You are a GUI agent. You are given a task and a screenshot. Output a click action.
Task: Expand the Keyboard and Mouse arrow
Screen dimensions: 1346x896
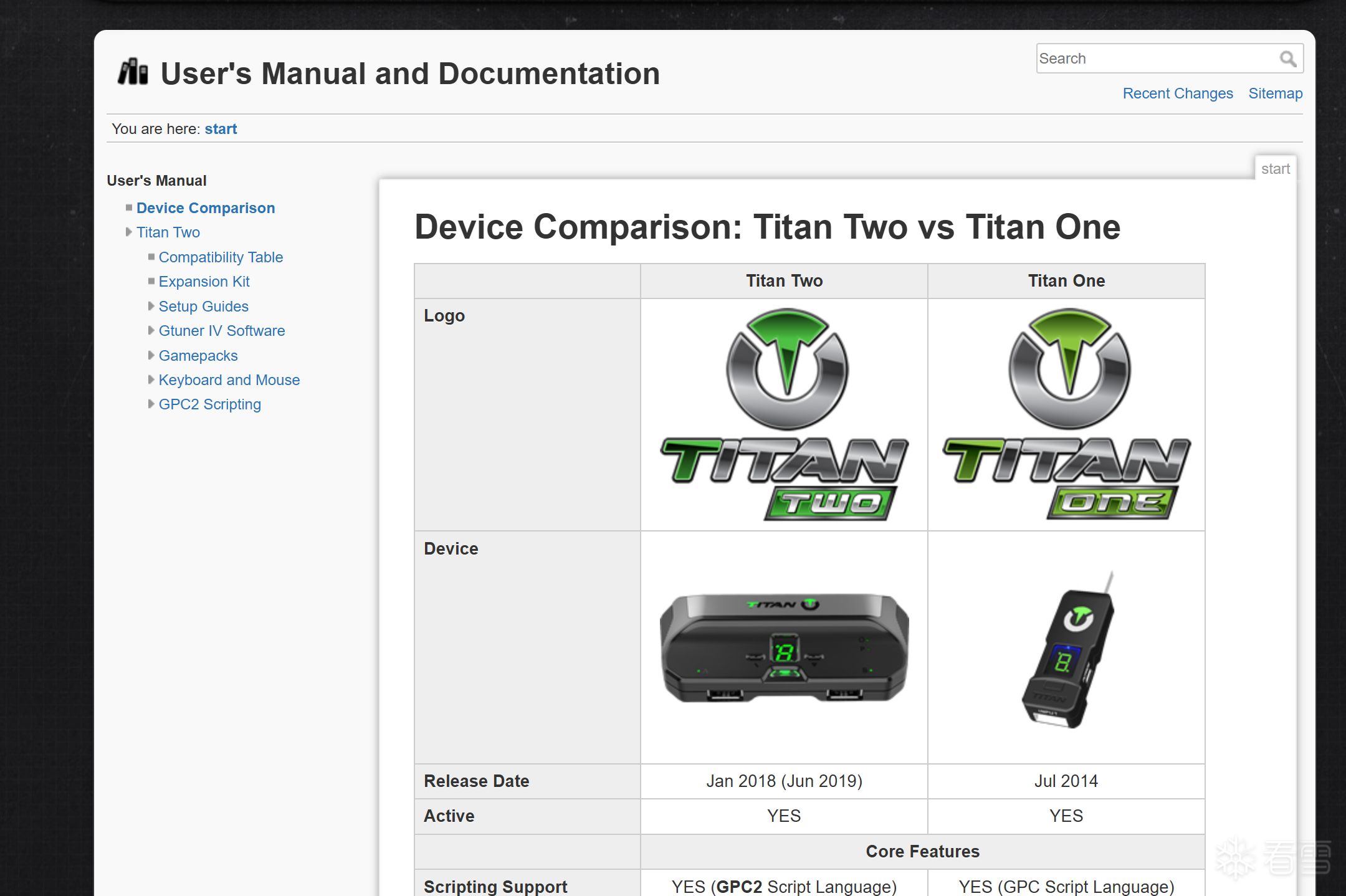coord(151,379)
